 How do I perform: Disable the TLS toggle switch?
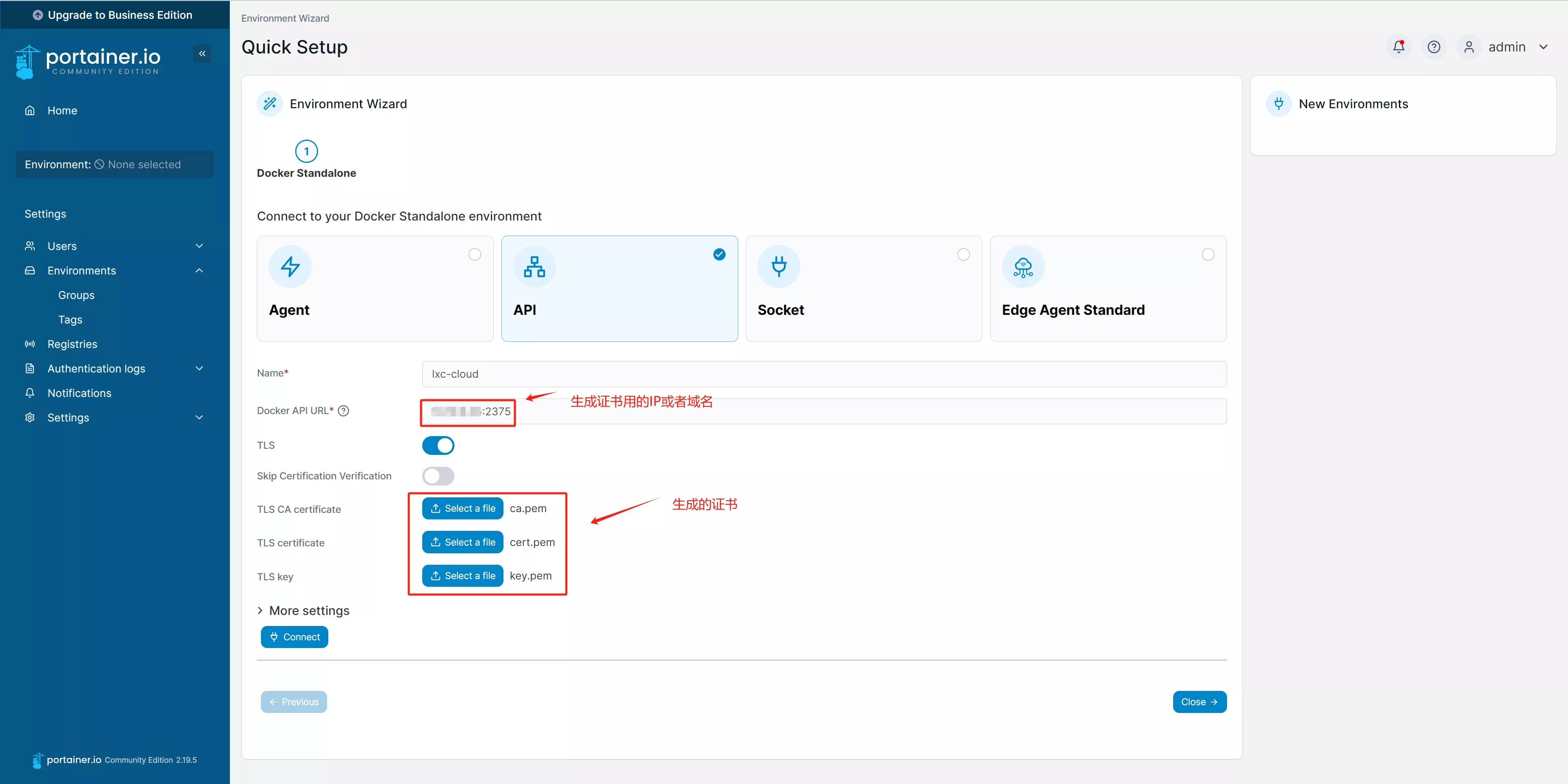pos(438,445)
